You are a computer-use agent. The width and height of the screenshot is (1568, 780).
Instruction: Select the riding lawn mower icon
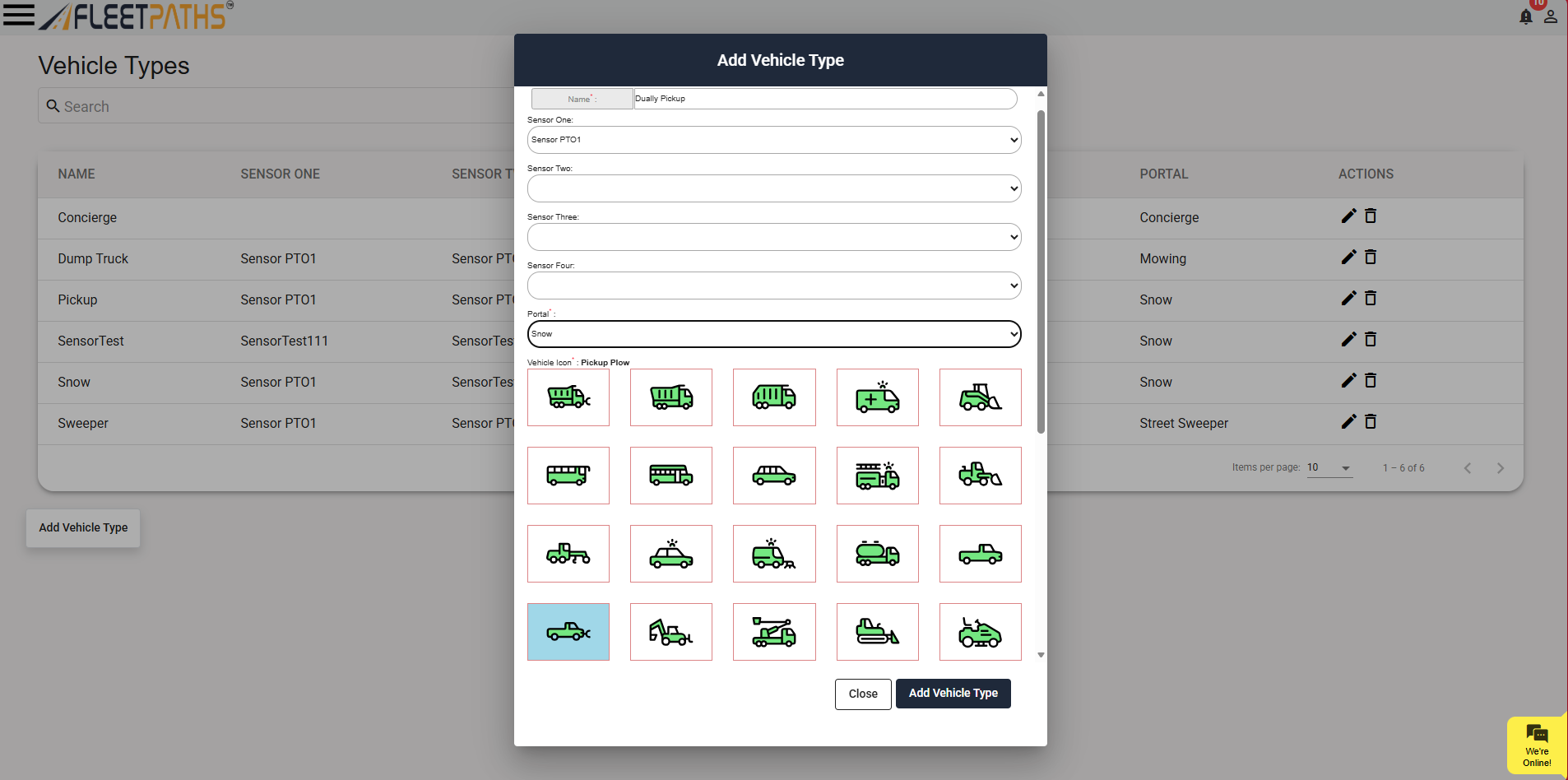click(980, 632)
